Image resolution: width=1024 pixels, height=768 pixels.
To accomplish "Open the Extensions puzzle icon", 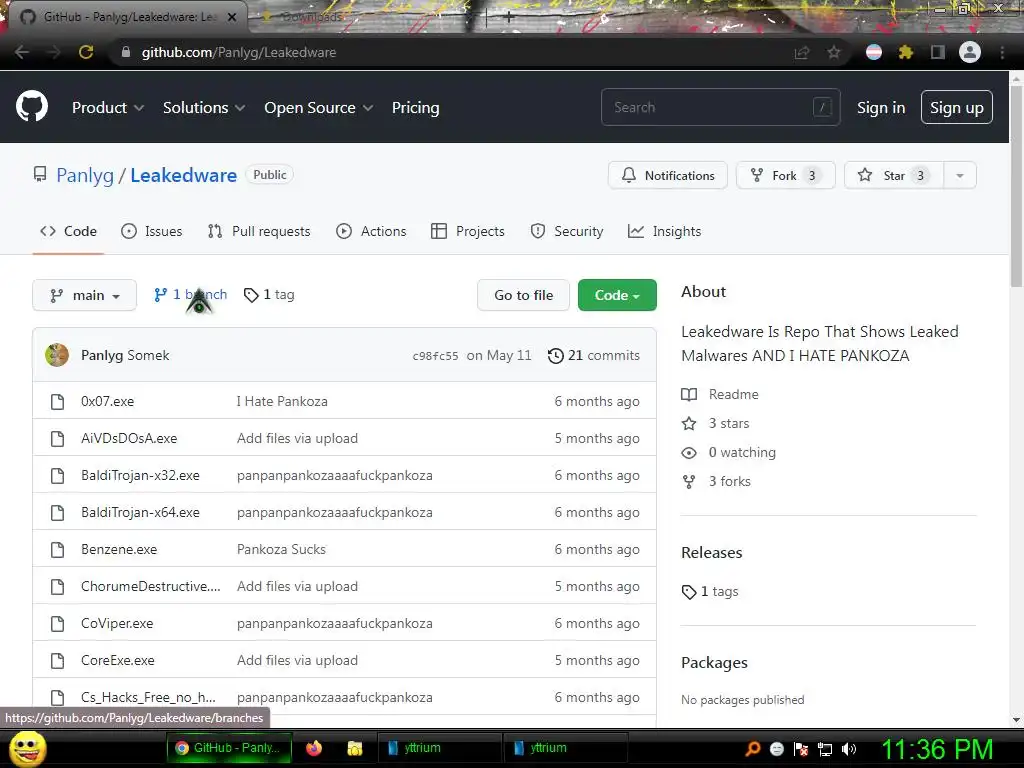I will [905, 52].
